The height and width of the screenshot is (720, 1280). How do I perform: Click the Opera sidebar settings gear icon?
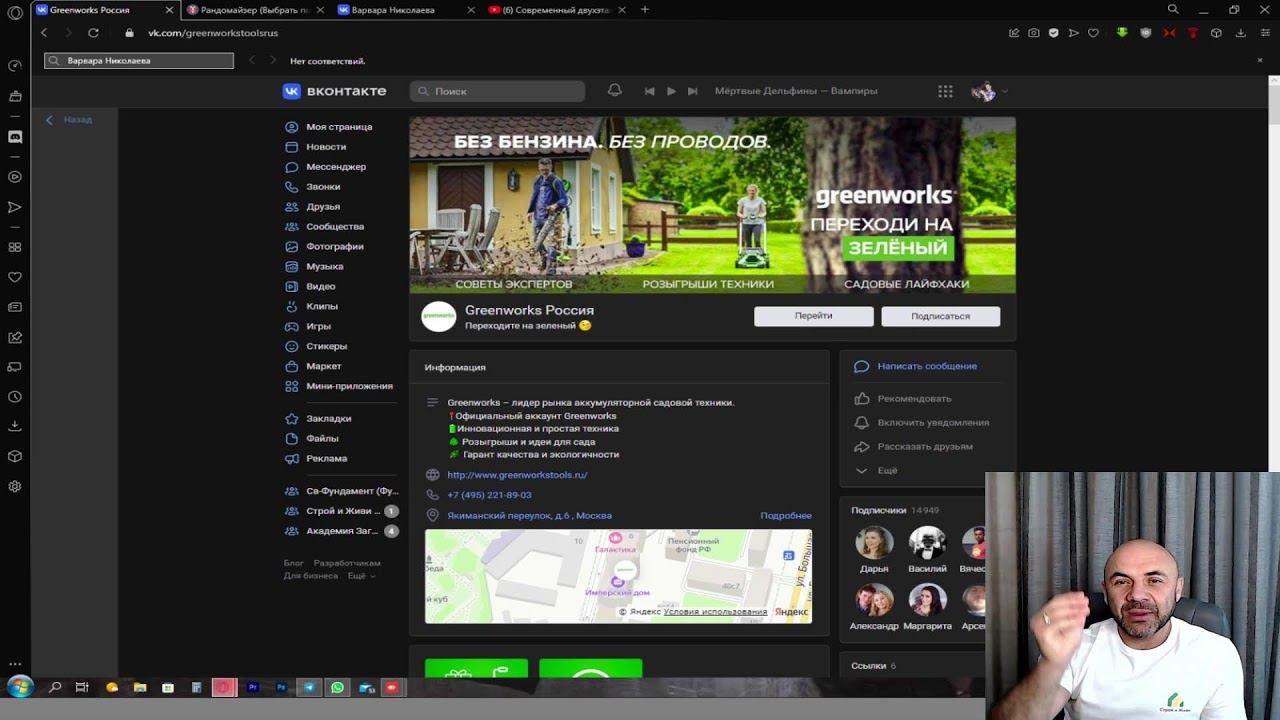15,487
